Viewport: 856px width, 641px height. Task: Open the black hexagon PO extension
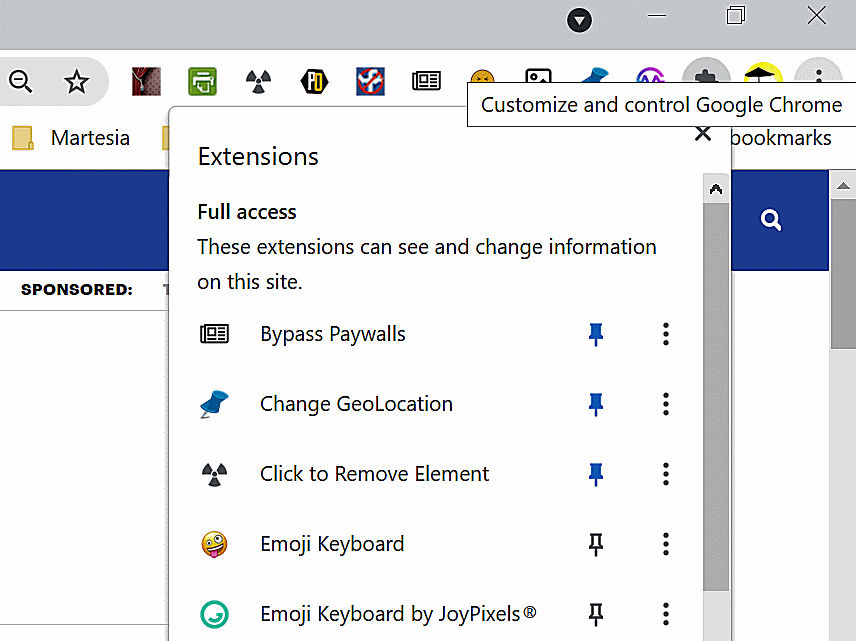click(314, 81)
